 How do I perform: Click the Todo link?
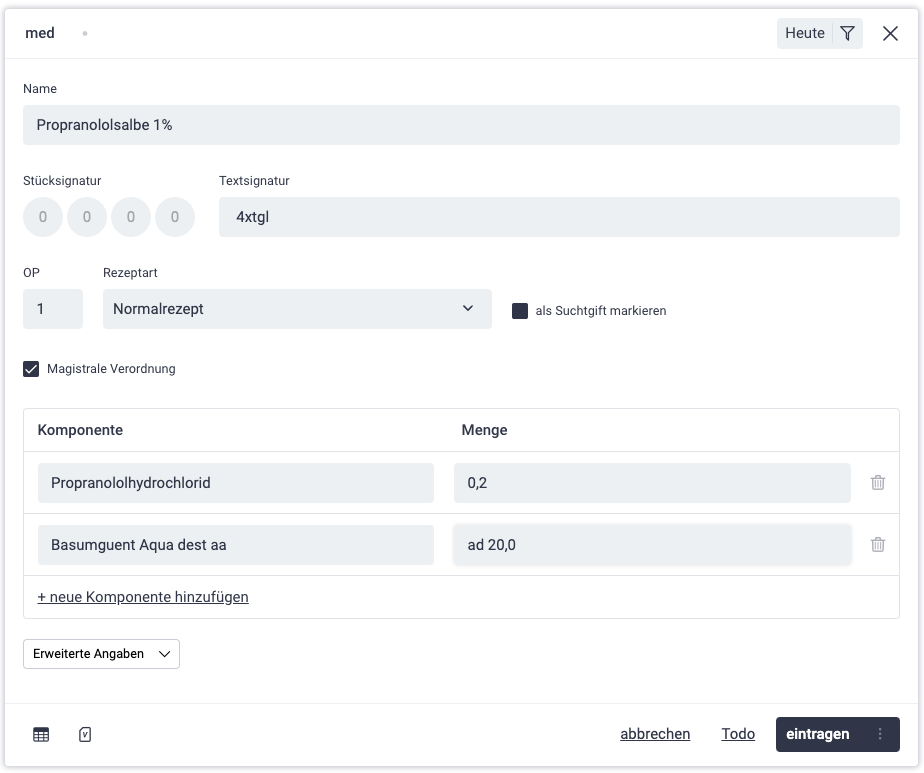[x=738, y=734]
